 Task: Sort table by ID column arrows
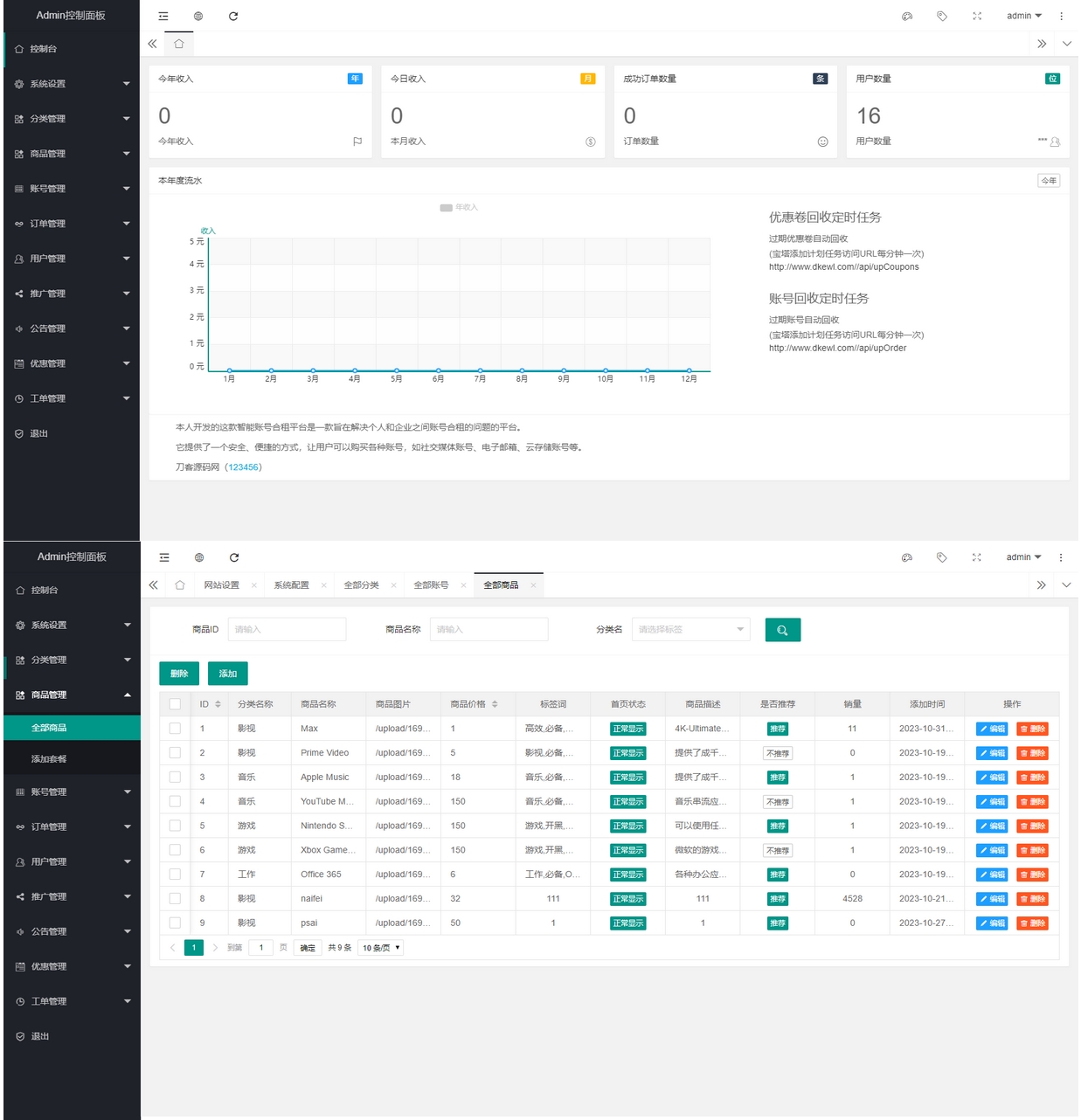point(218,704)
